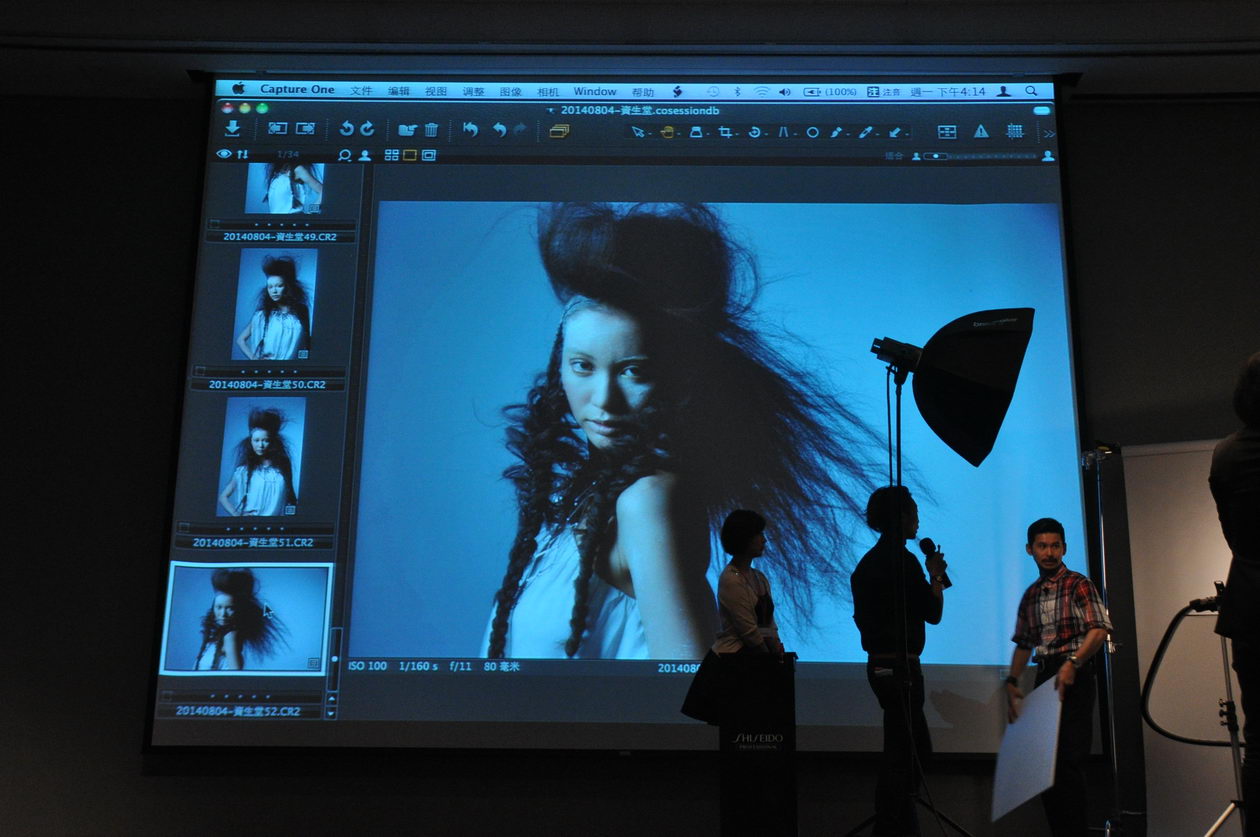The width and height of the screenshot is (1260, 837).
Task: Click the reset adjustments double-arrow icon
Action: click(470, 130)
